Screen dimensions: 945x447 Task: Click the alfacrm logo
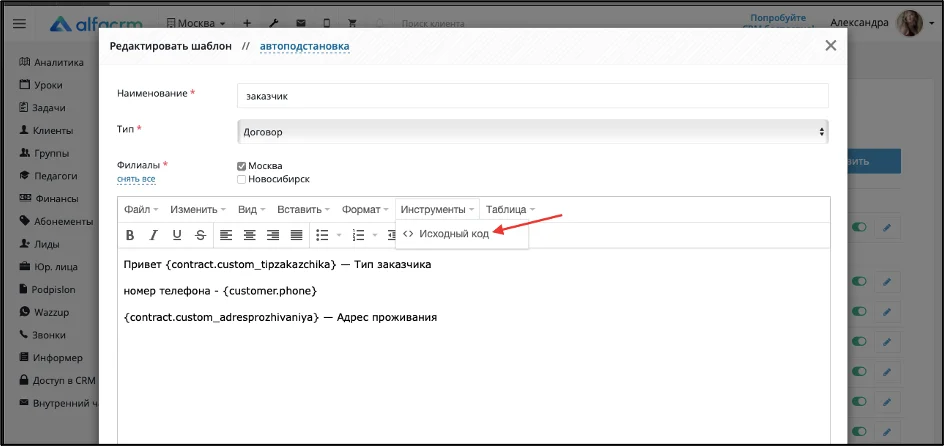[96, 23]
